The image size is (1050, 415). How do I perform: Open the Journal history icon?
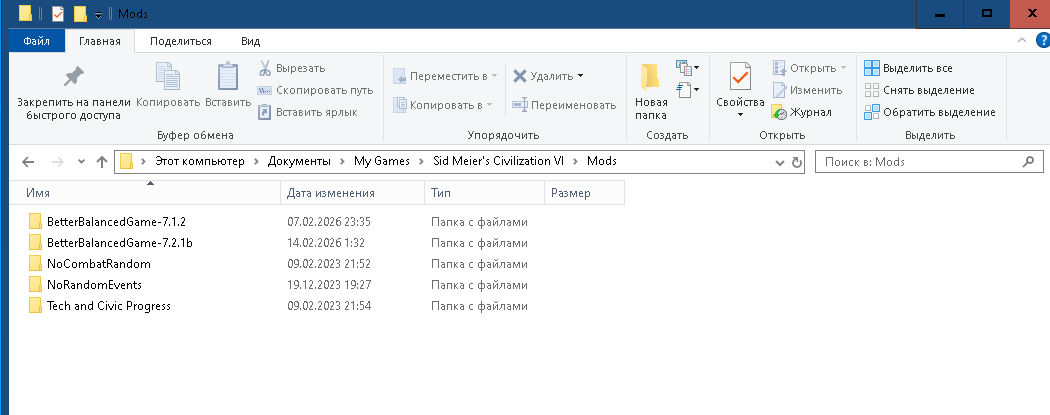pos(780,112)
